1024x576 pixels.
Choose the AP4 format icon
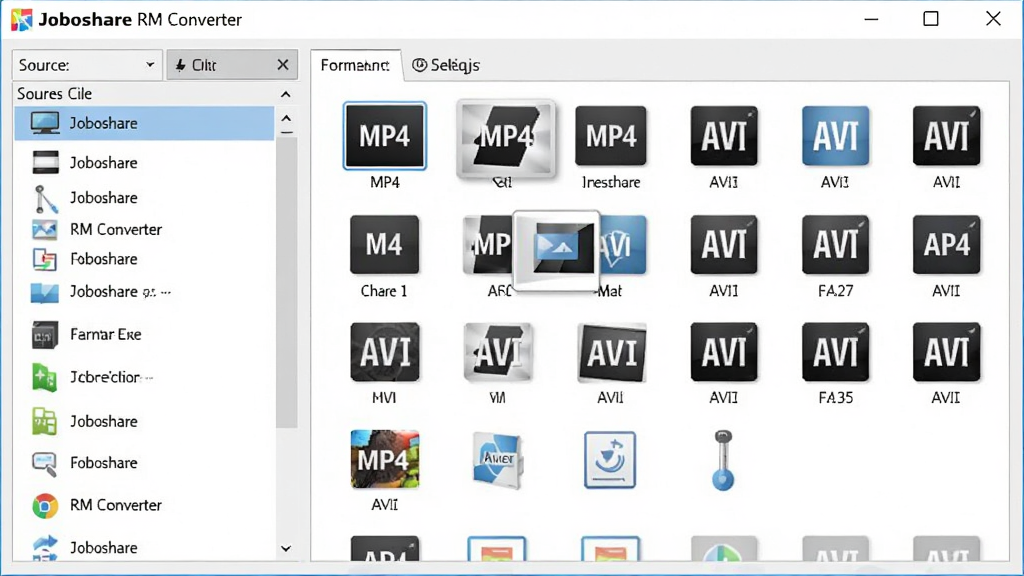pos(946,244)
